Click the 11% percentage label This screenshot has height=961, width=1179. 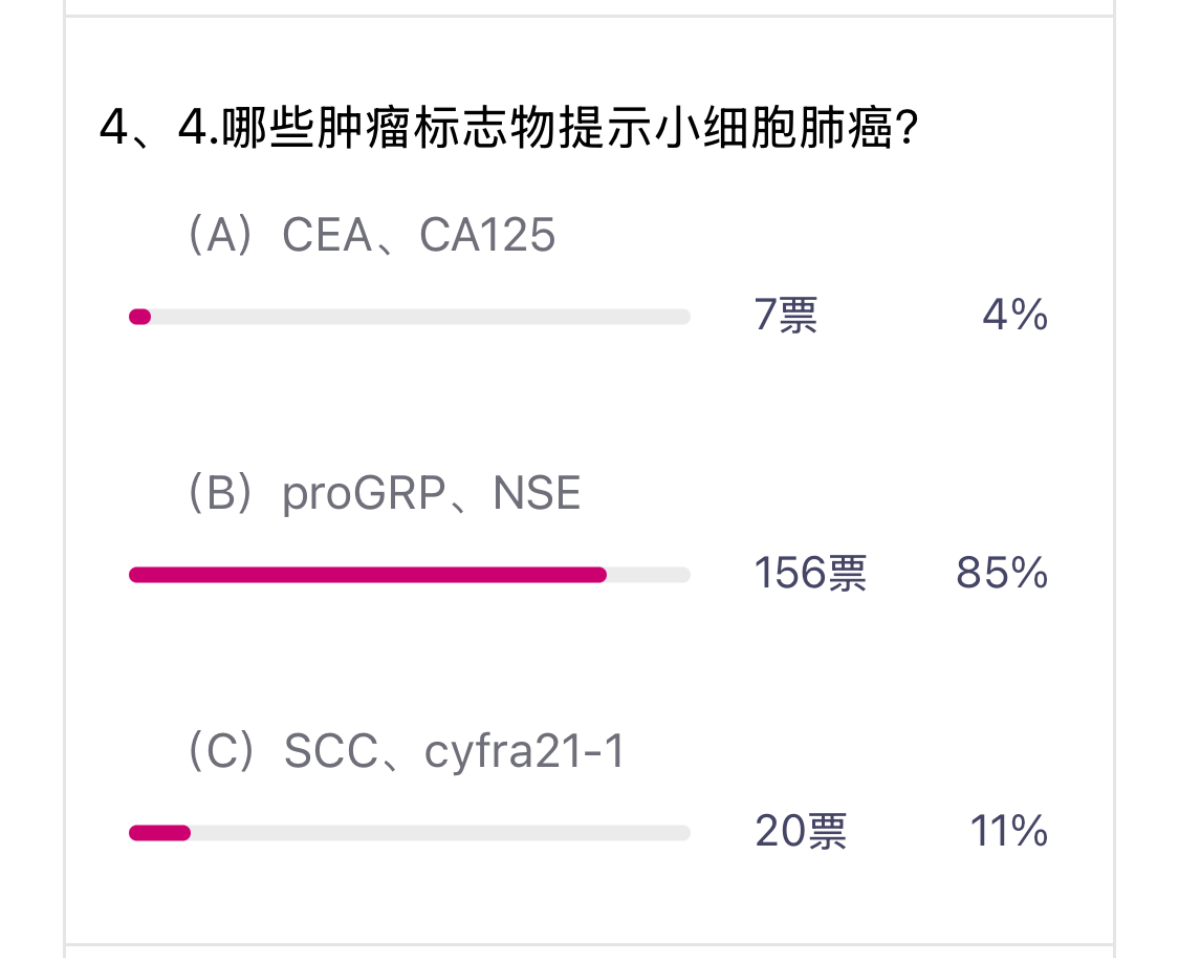click(1008, 832)
